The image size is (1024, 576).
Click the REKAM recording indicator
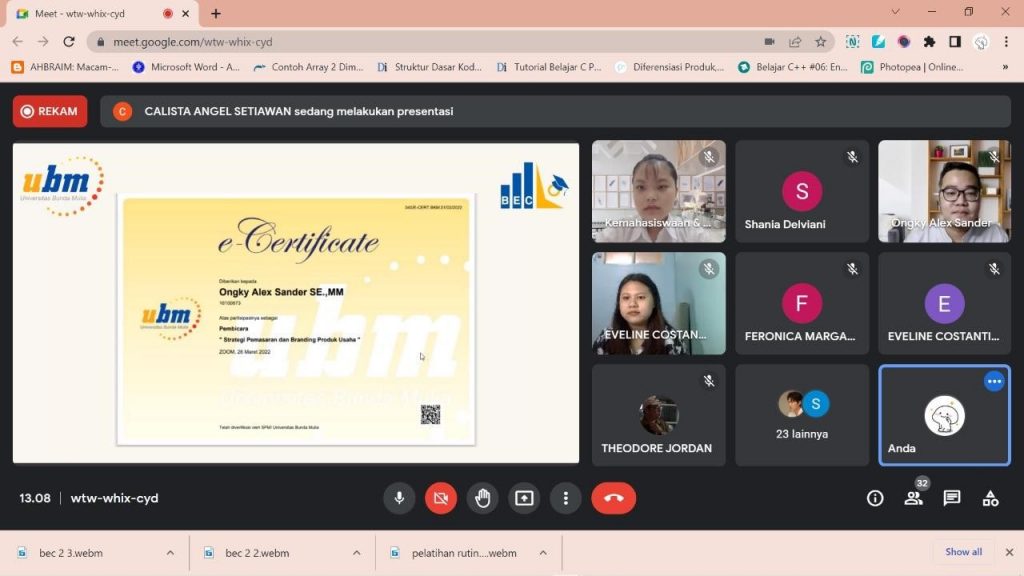point(50,111)
